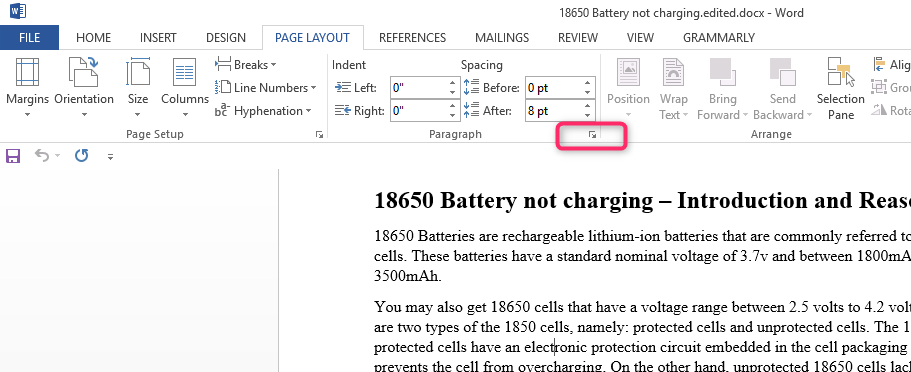Save the document with Save icon

pyautogui.click(x=13, y=156)
